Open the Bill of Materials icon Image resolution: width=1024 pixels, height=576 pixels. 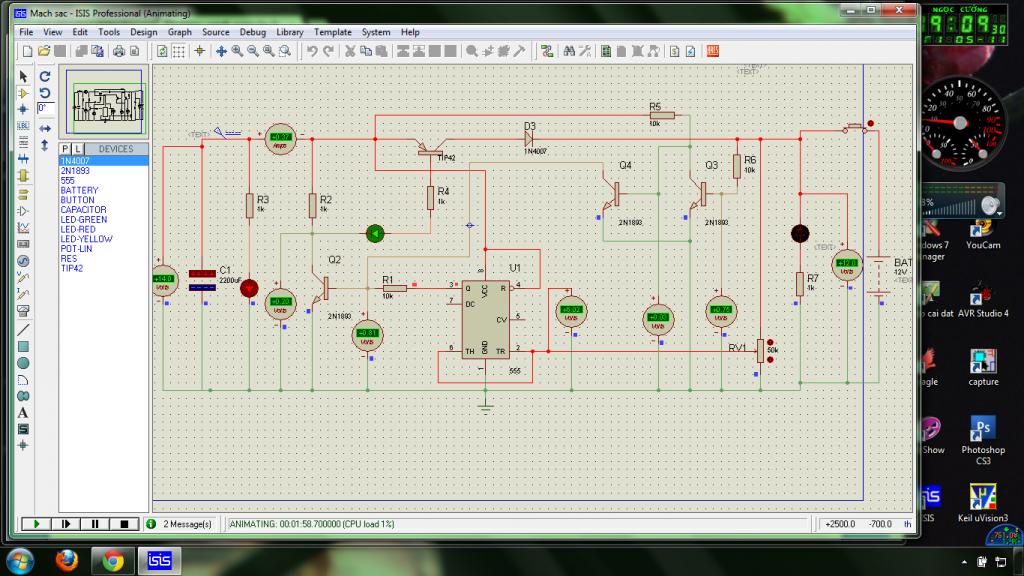[675, 51]
